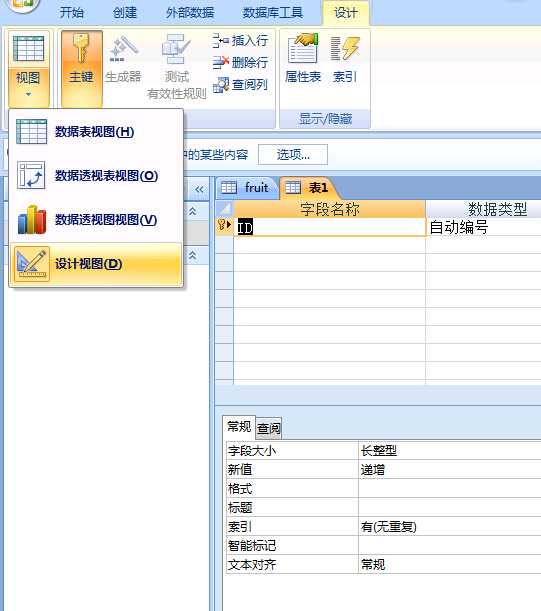
Task: Select 数据透视图视图(V) menu entry
Action: tap(96, 220)
